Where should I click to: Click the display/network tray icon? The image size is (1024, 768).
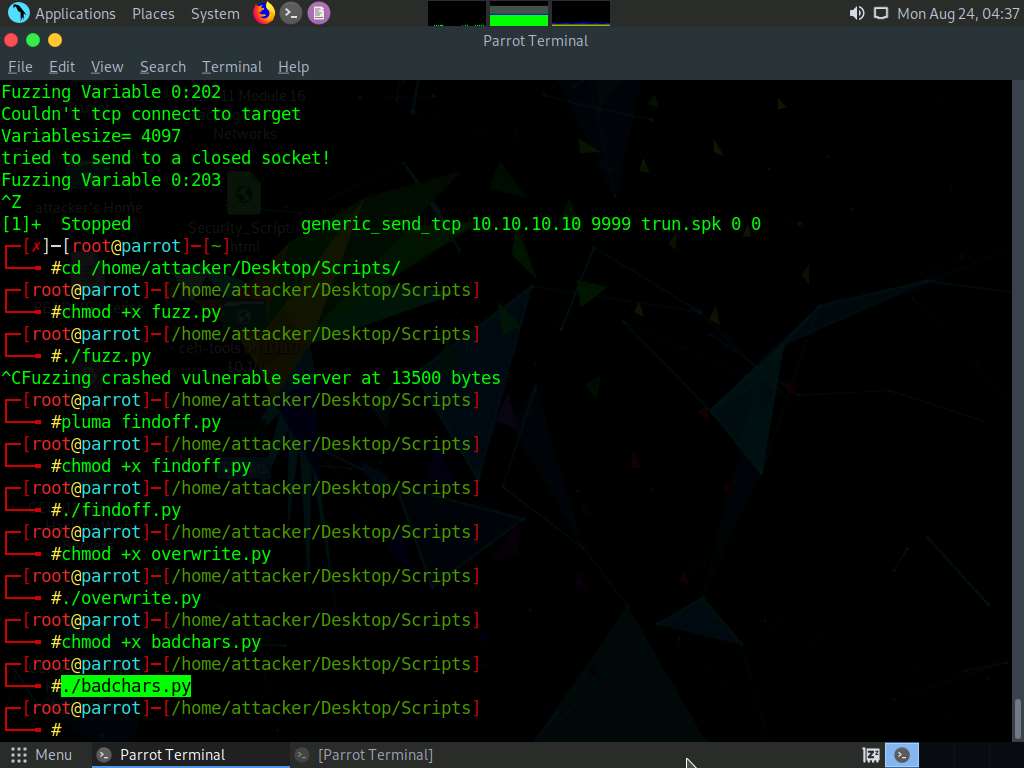[x=881, y=13]
